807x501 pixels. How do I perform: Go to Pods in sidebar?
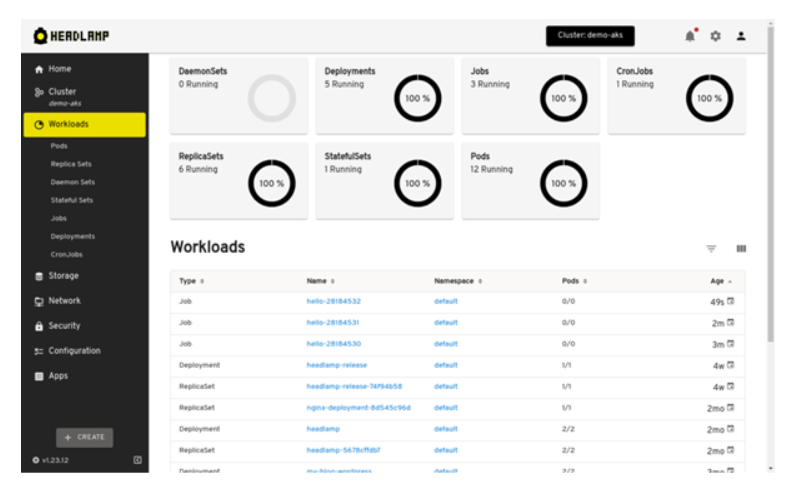(60, 146)
